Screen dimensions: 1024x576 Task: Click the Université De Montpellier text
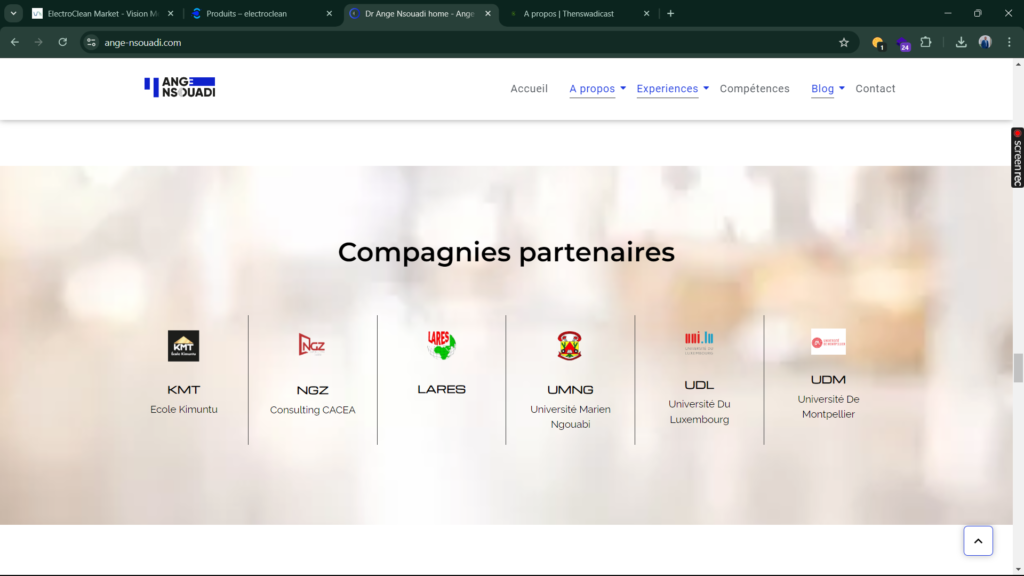point(828,407)
